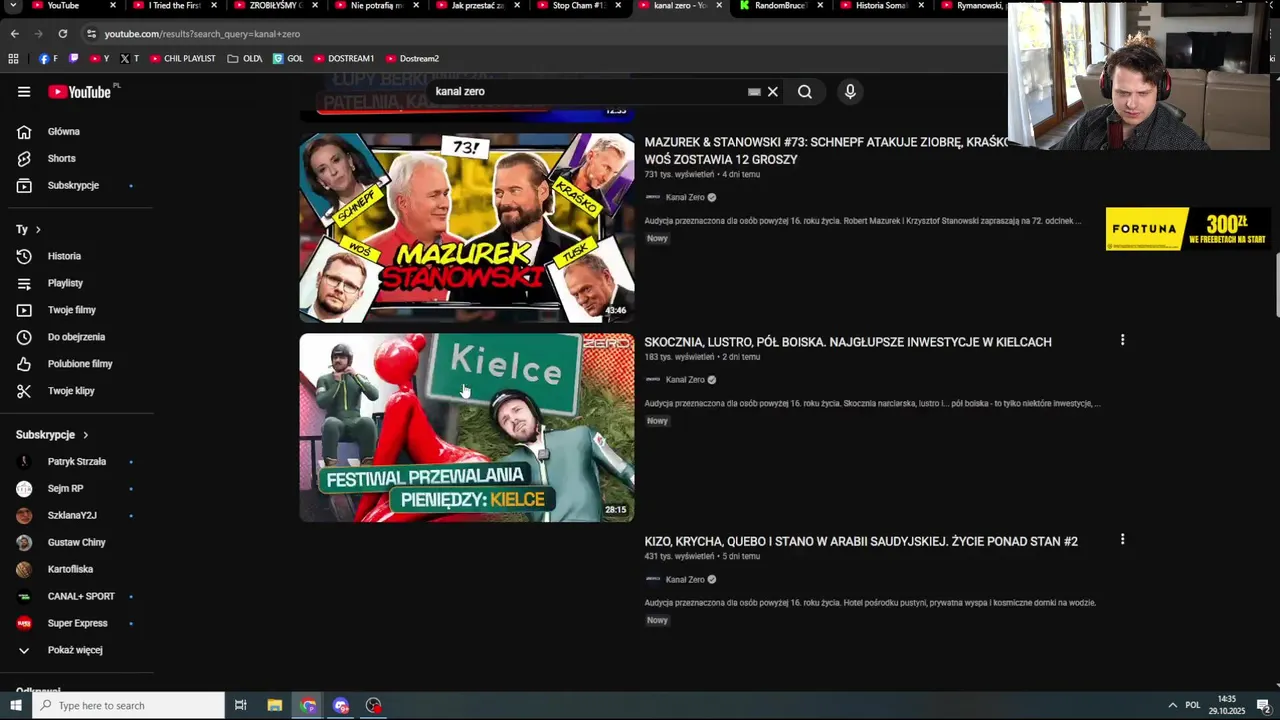This screenshot has height=720, width=1280.
Task: Open the GOL bookmark
Action: (x=288, y=59)
